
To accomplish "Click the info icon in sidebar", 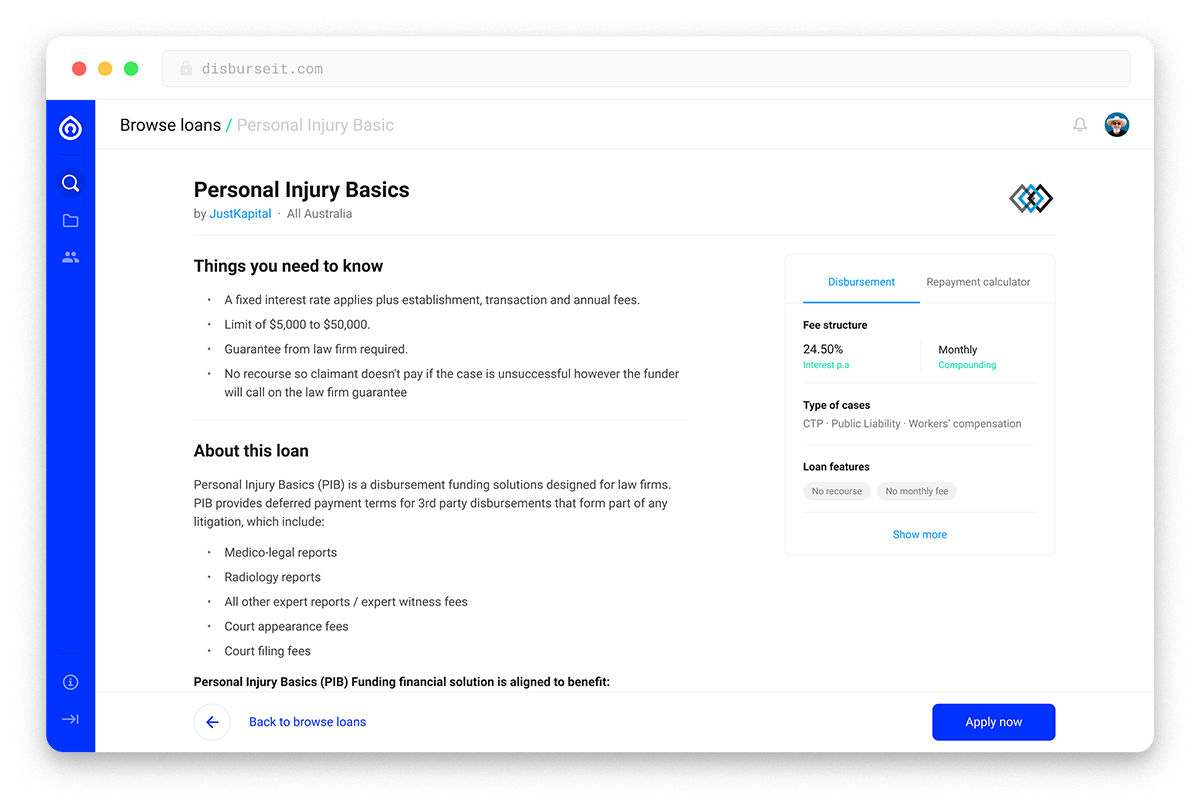I will (x=70, y=682).
